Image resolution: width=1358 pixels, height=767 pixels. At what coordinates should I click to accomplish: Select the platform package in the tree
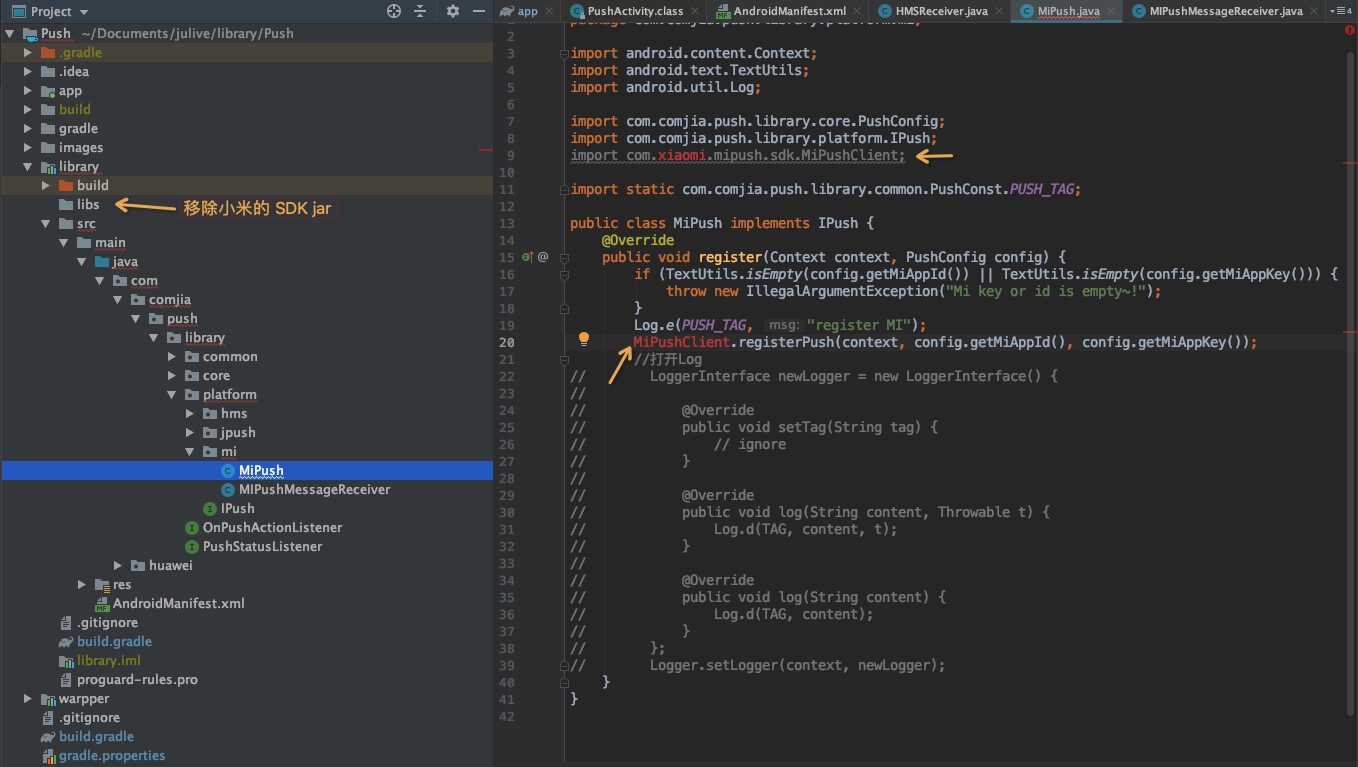click(x=220, y=394)
